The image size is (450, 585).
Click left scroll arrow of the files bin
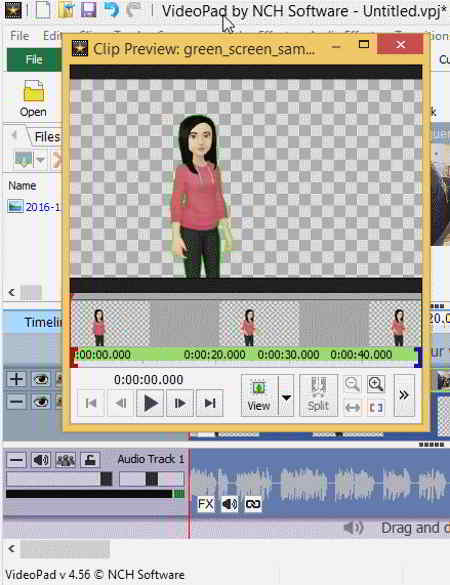click(12, 292)
